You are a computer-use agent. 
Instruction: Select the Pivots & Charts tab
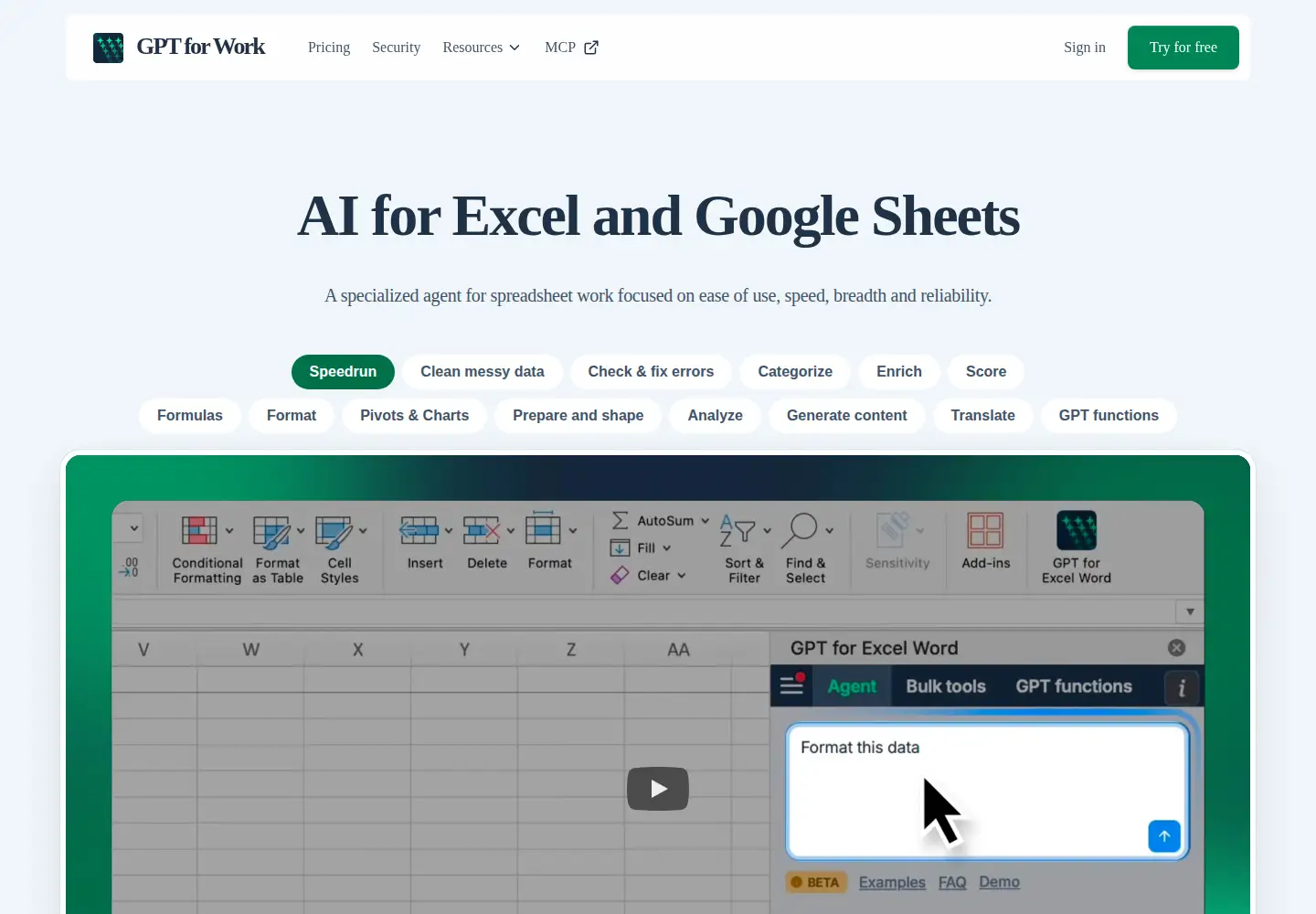(415, 416)
